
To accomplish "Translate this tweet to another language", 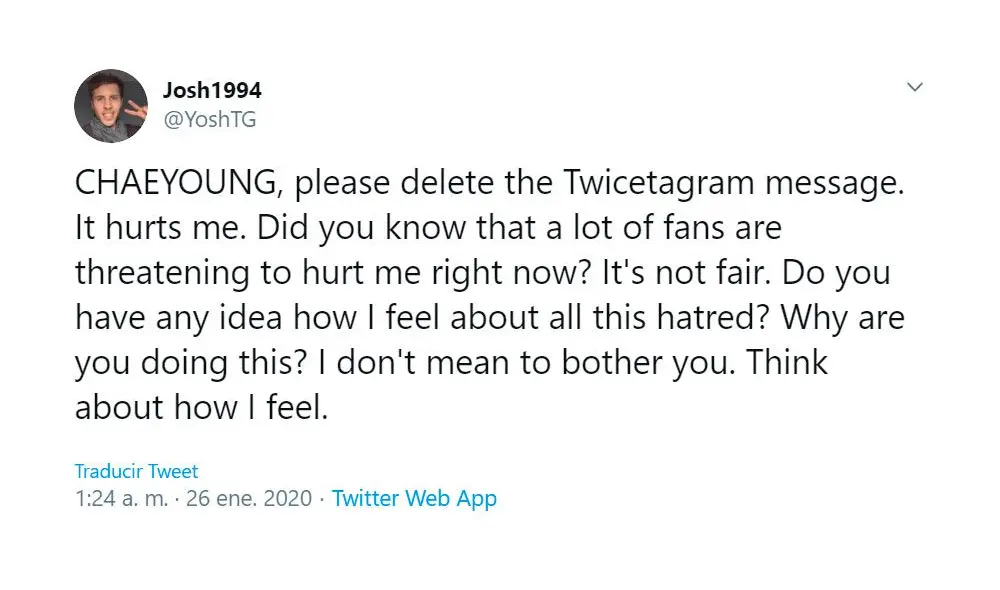I will click(137, 470).
